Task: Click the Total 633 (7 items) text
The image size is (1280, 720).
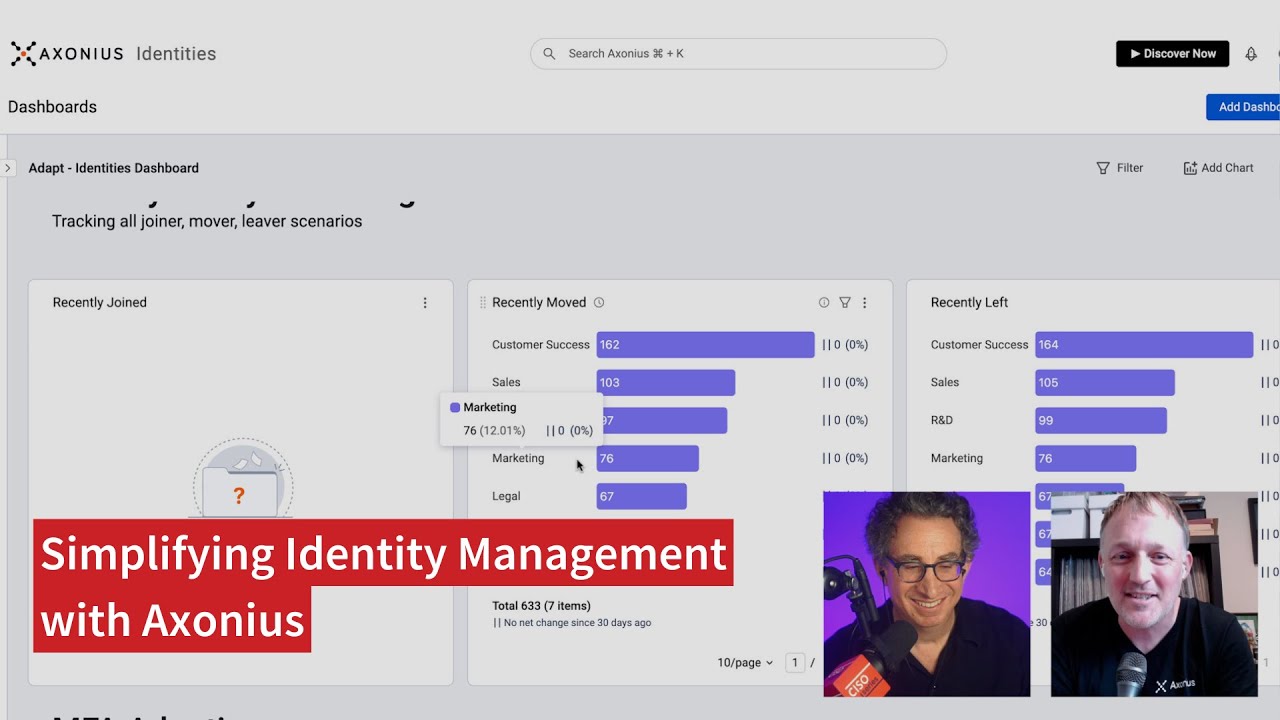Action: [541, 606]
